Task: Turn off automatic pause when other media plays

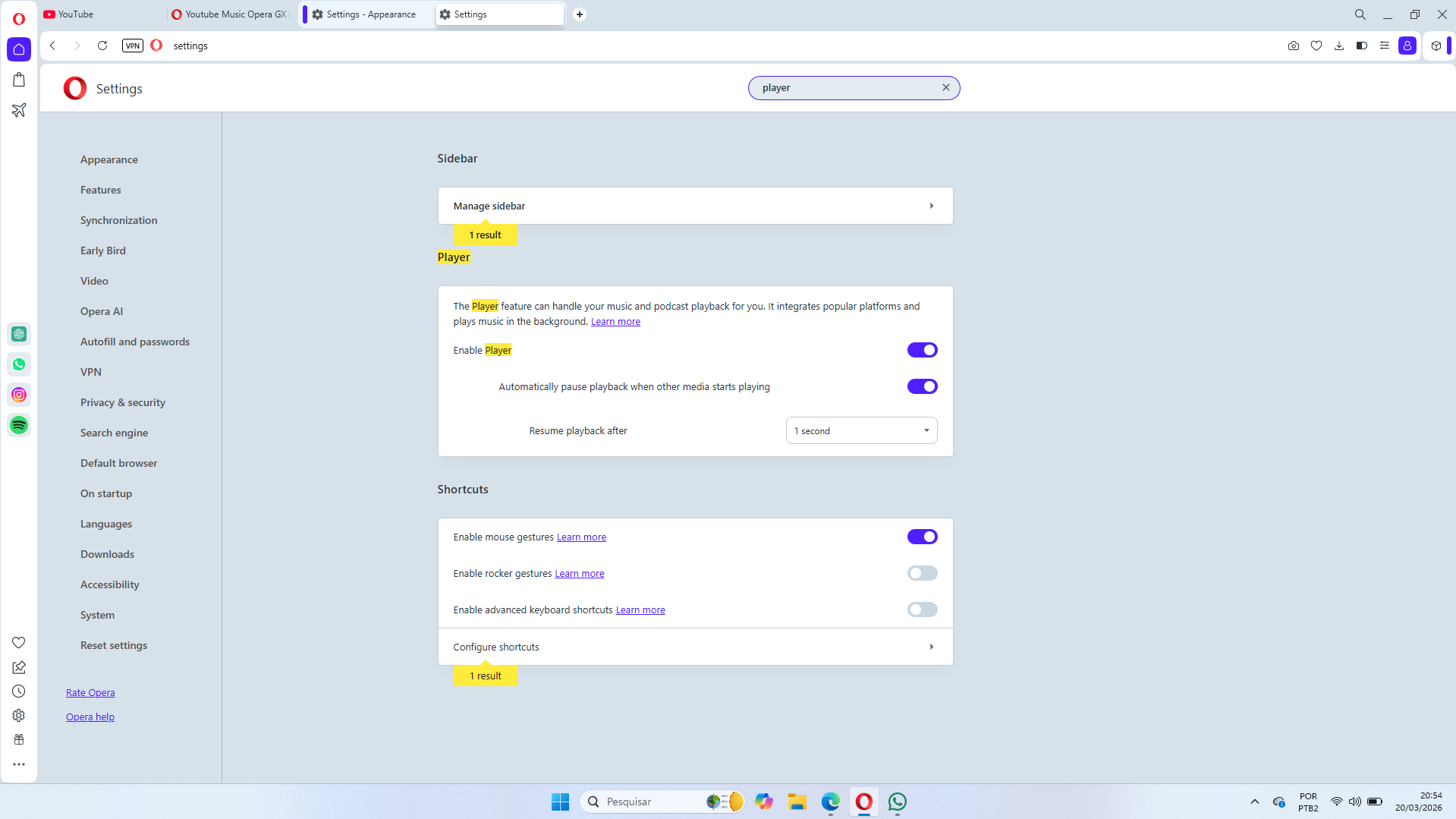Action: click(x=922, y=386)
